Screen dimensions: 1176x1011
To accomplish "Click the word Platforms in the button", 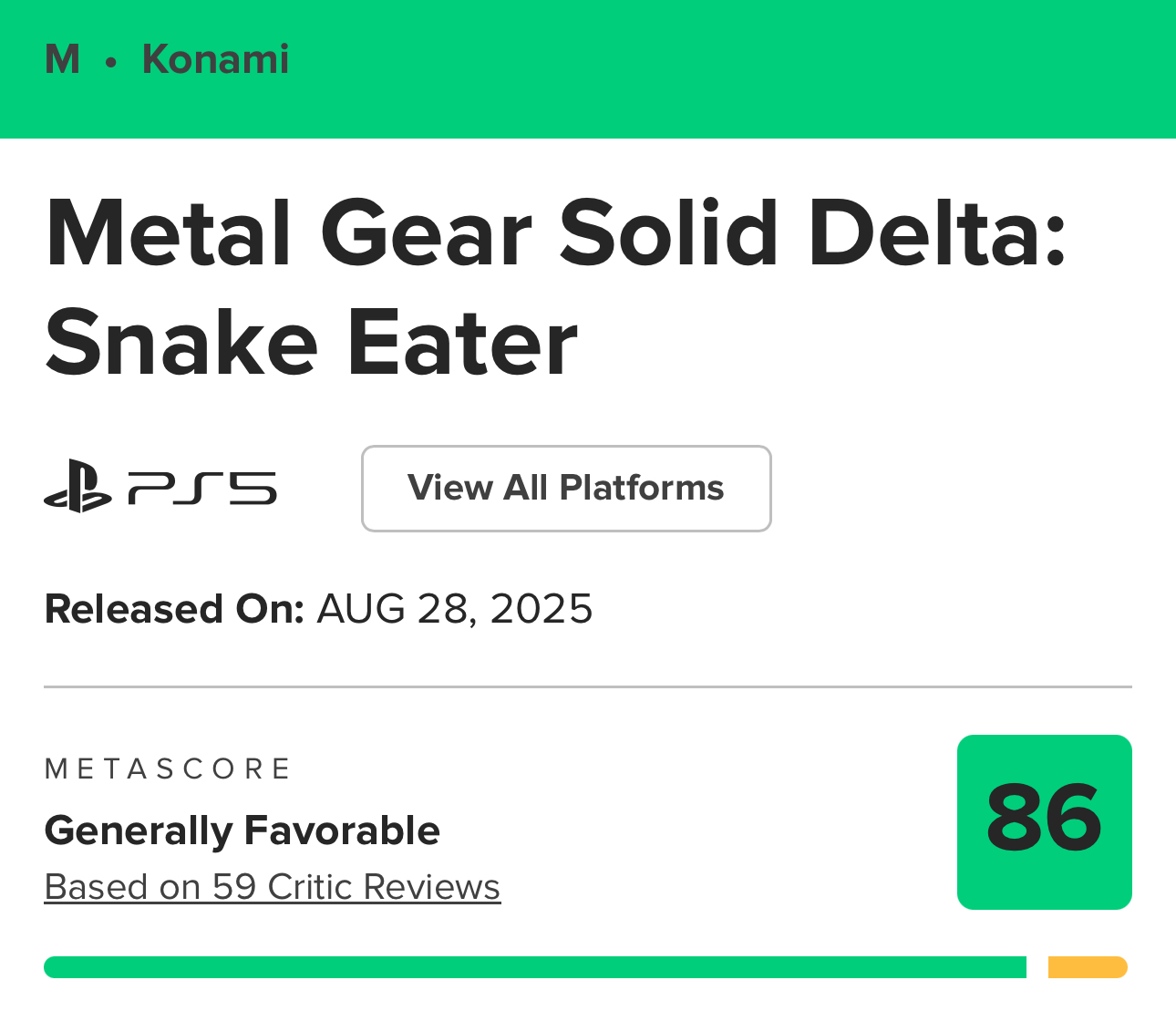I will pos(641,488).
